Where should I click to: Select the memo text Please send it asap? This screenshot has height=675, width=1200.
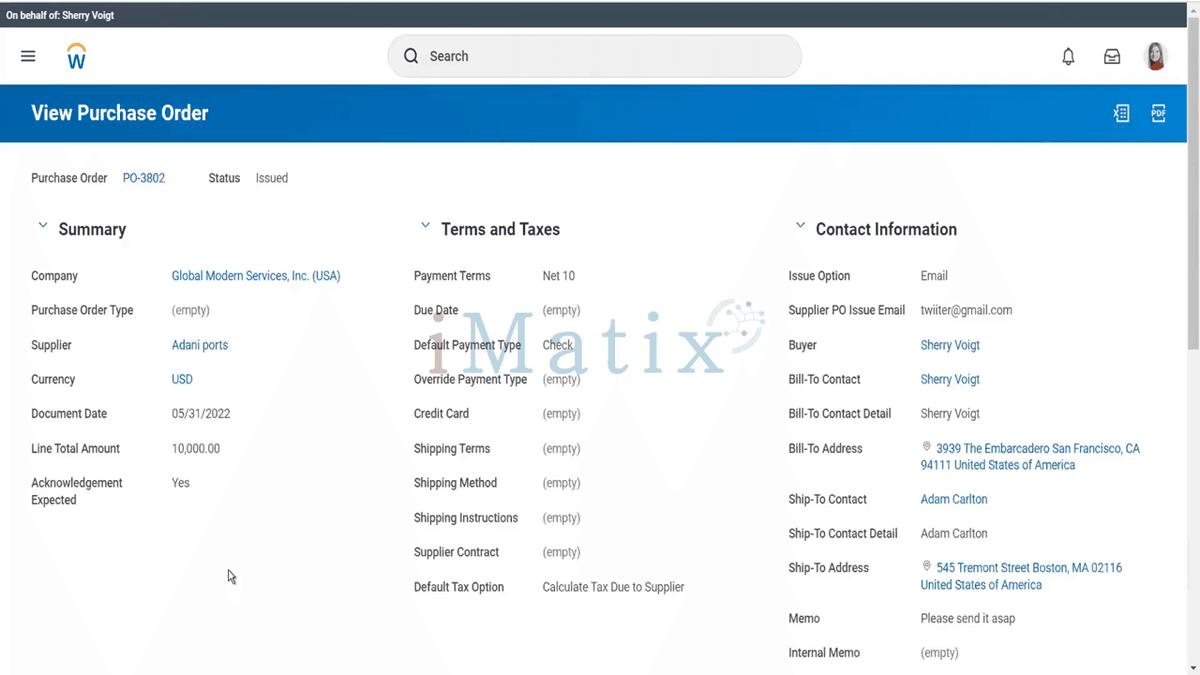pos(968,618)
